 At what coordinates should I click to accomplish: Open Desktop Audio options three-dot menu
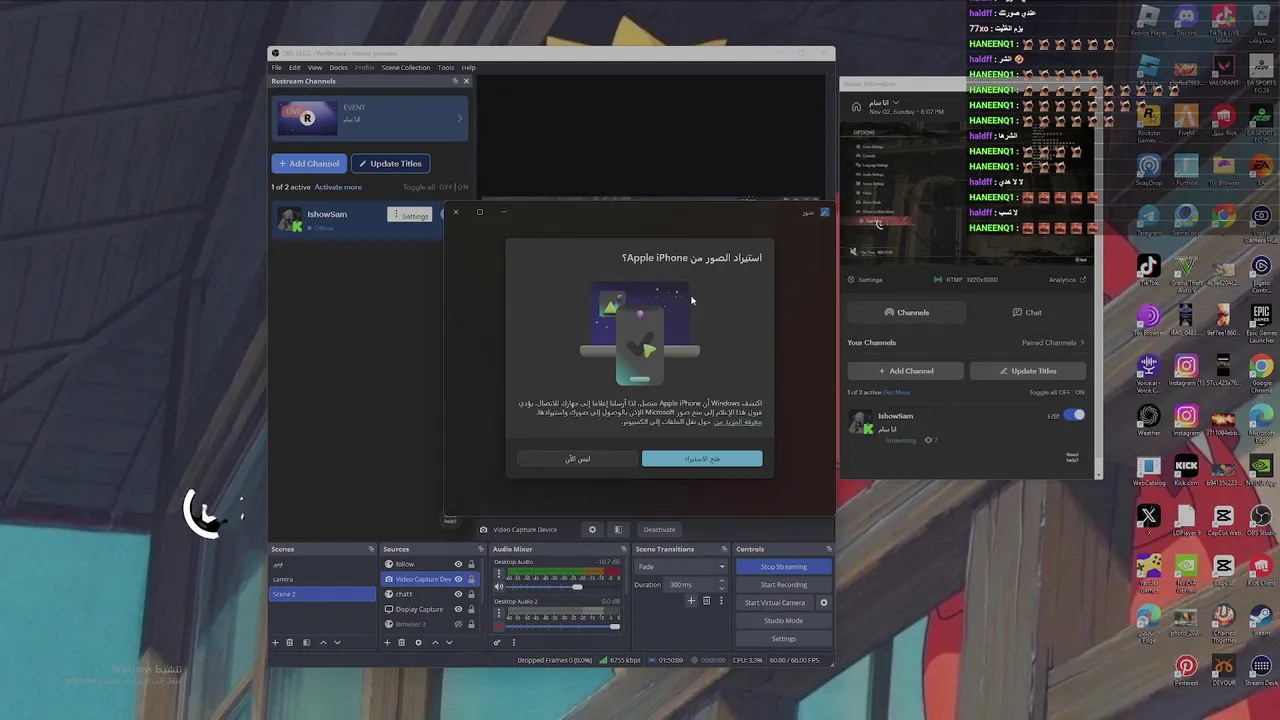pos(499,573)
